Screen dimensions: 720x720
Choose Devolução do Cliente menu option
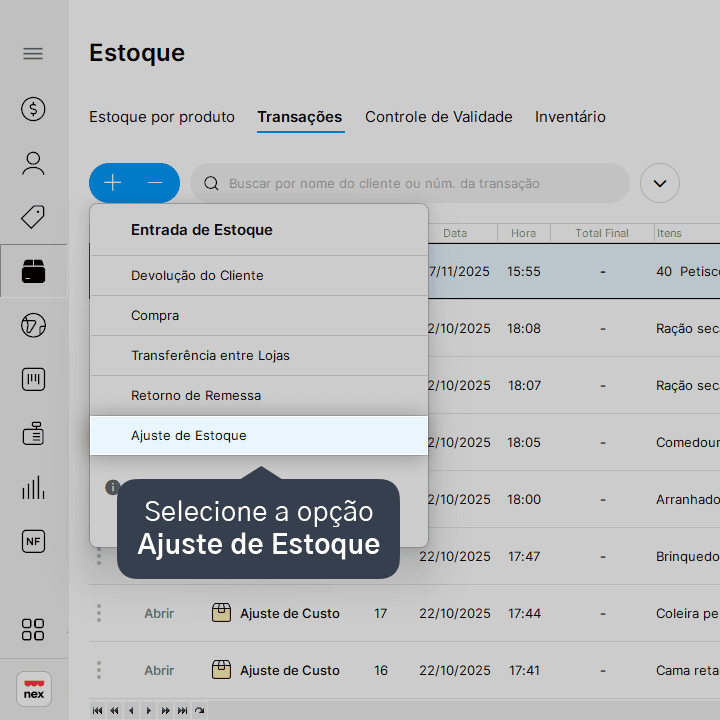coord(259,276)
